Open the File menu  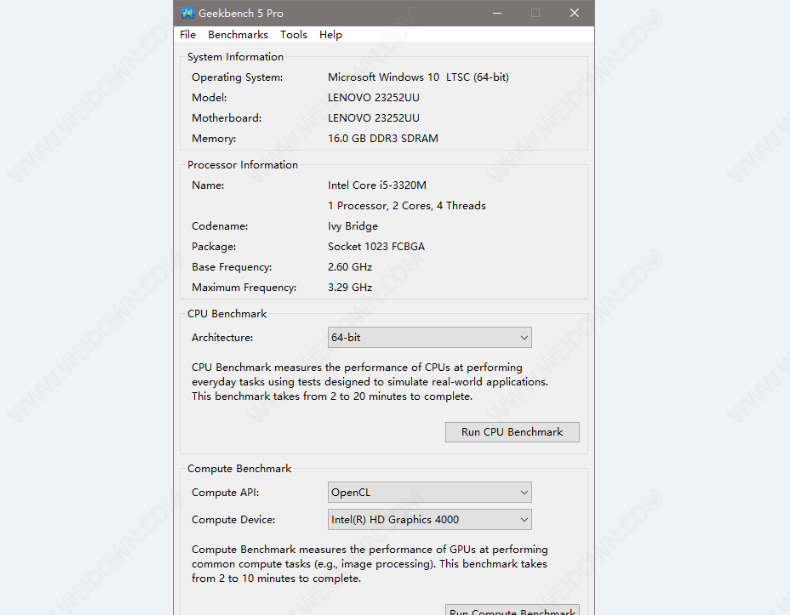(x=188, y=35)
